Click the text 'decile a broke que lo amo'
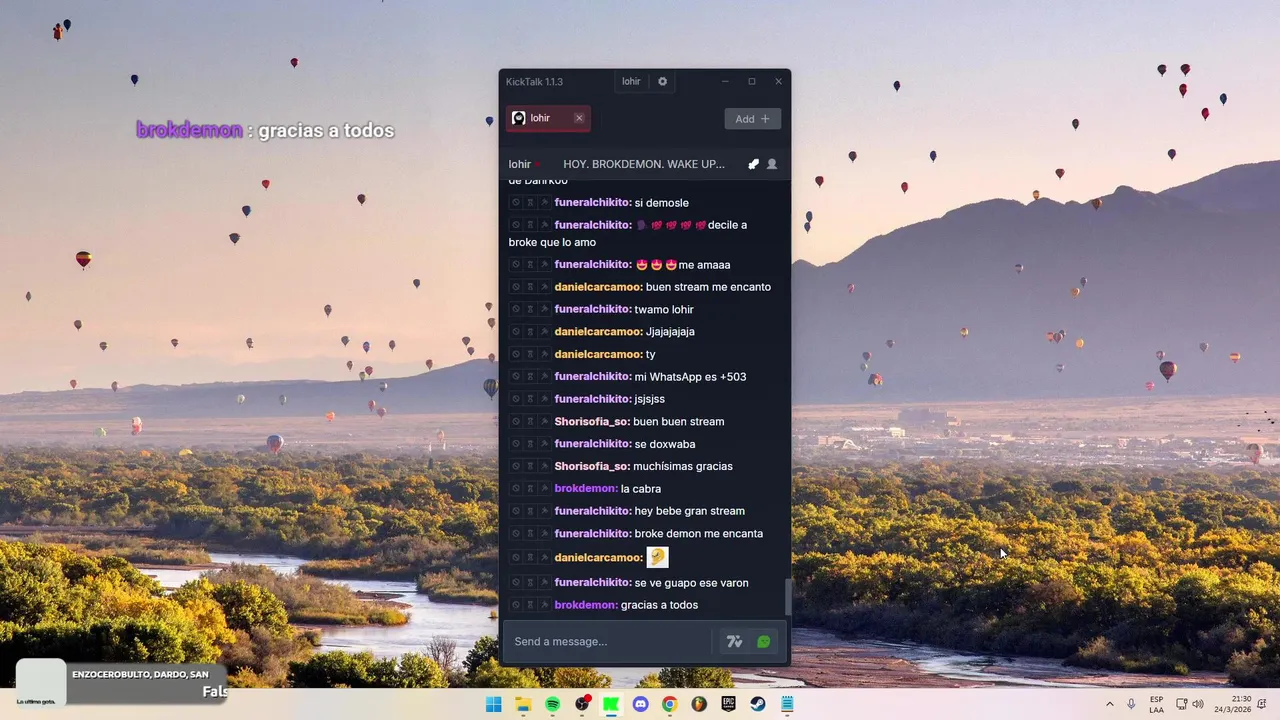The height and width of the screenshot is (720, 1280). 628,234
